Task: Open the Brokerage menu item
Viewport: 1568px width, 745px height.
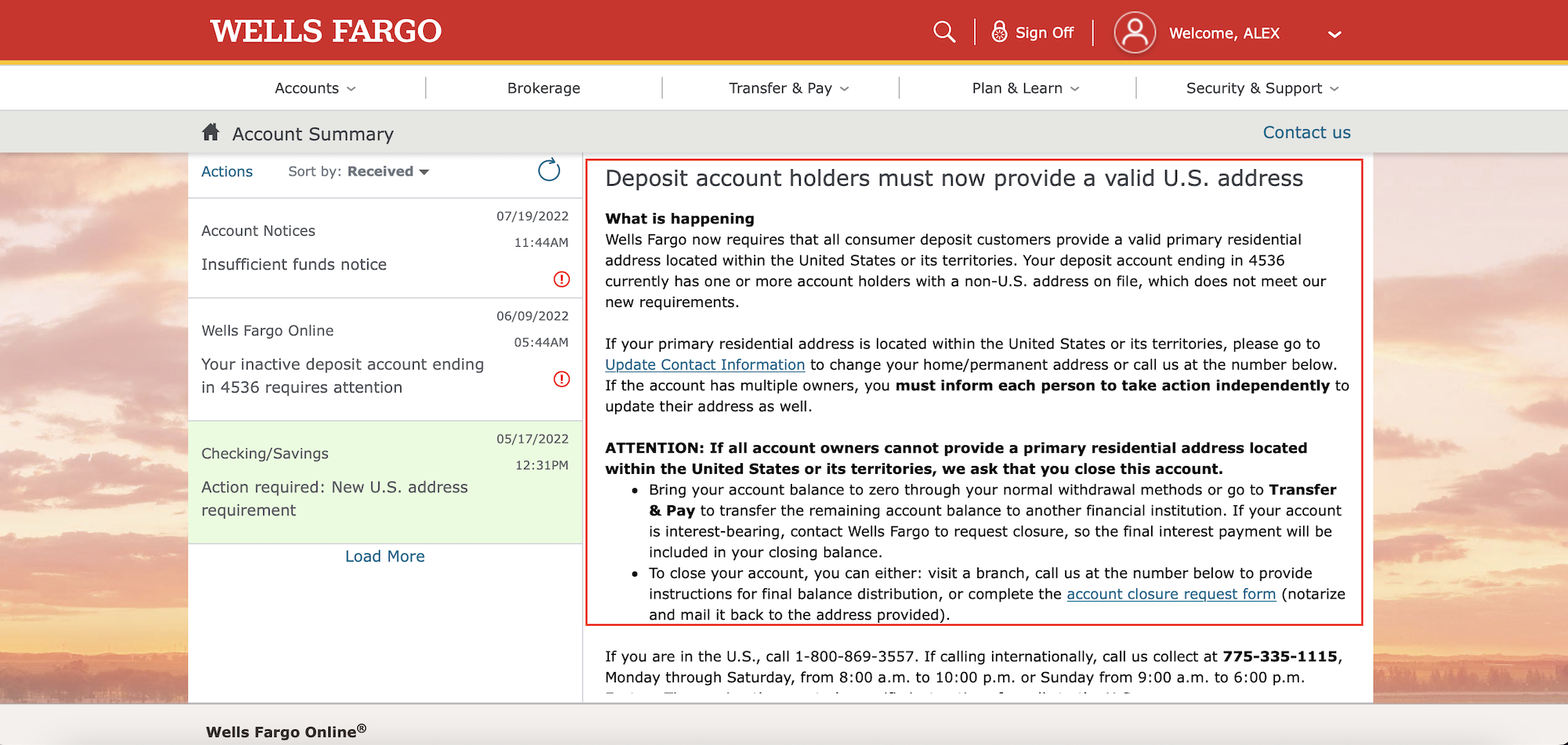Action: [544, 88]
